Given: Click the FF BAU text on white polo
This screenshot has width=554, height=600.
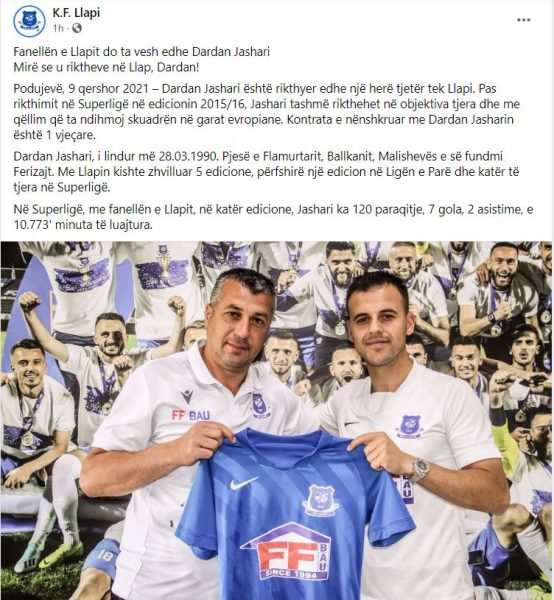Looking at the screenshot, I should (x=191, y=415).
